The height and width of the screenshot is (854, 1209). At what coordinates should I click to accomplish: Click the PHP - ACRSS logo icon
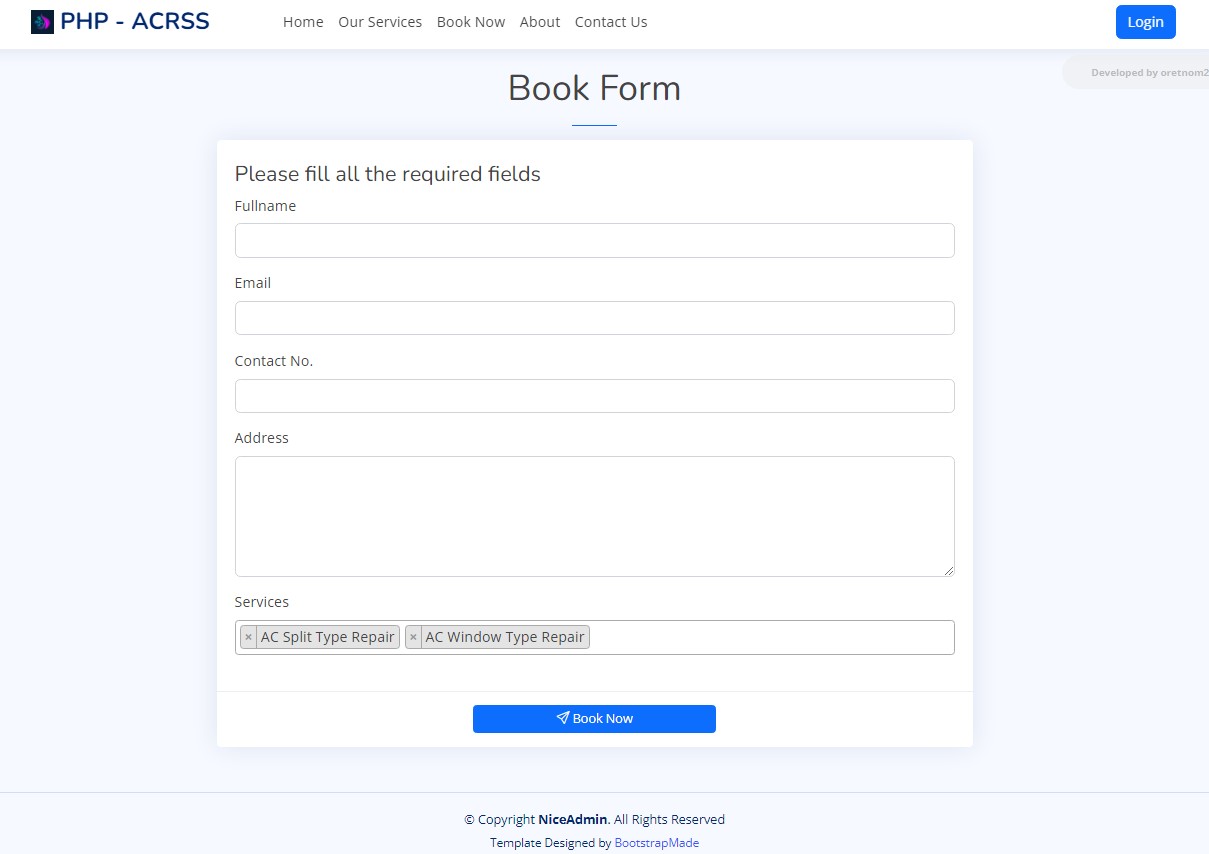42,22
